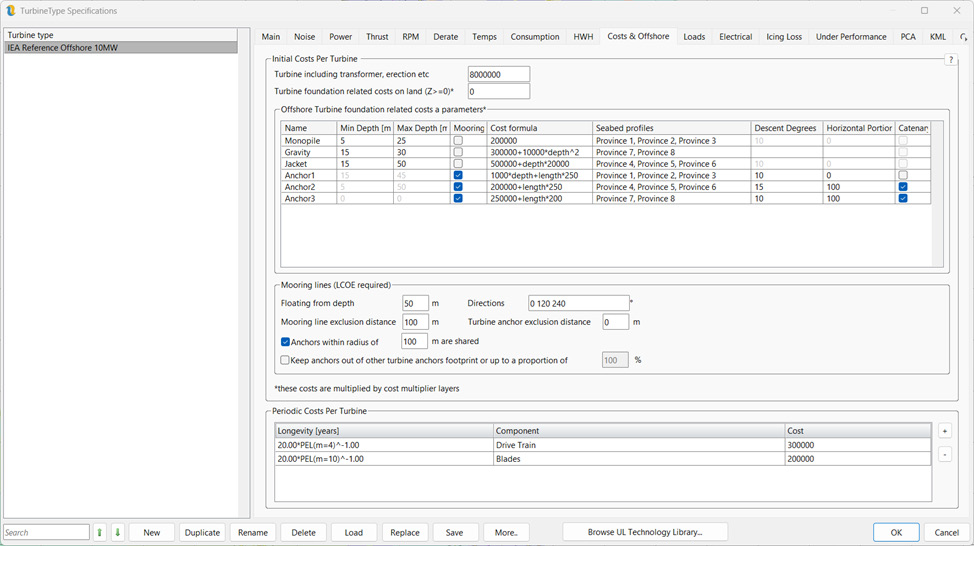
Task: Remove a periodic cost row with minus icon
Action: pos(944,453)
